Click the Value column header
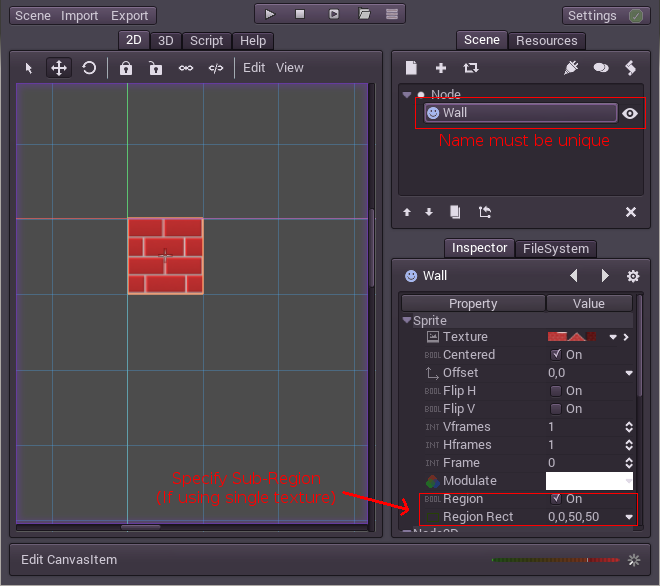 click(x=589, y=304)
